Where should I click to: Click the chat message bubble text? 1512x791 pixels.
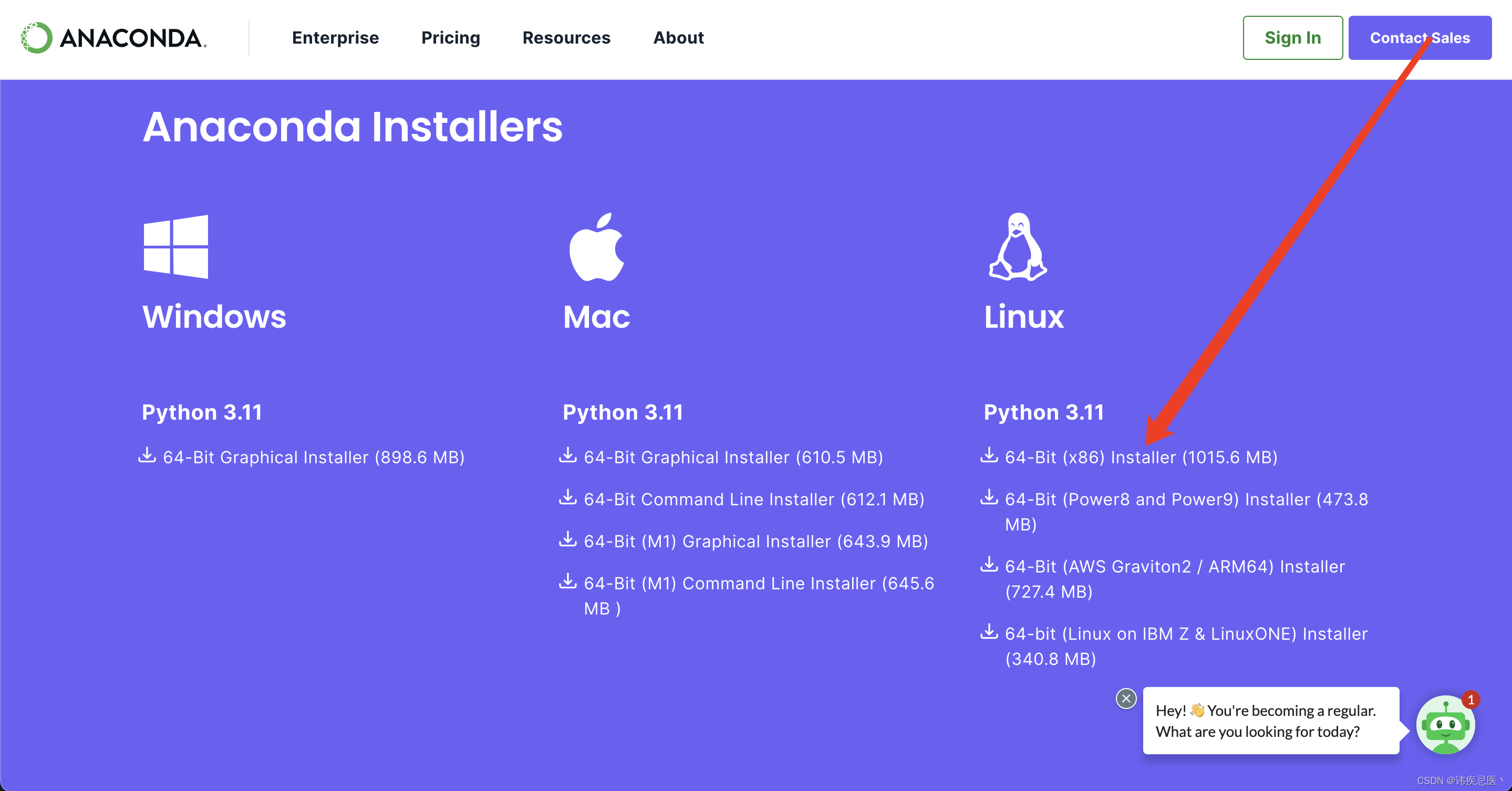[x=1266, y=721]
